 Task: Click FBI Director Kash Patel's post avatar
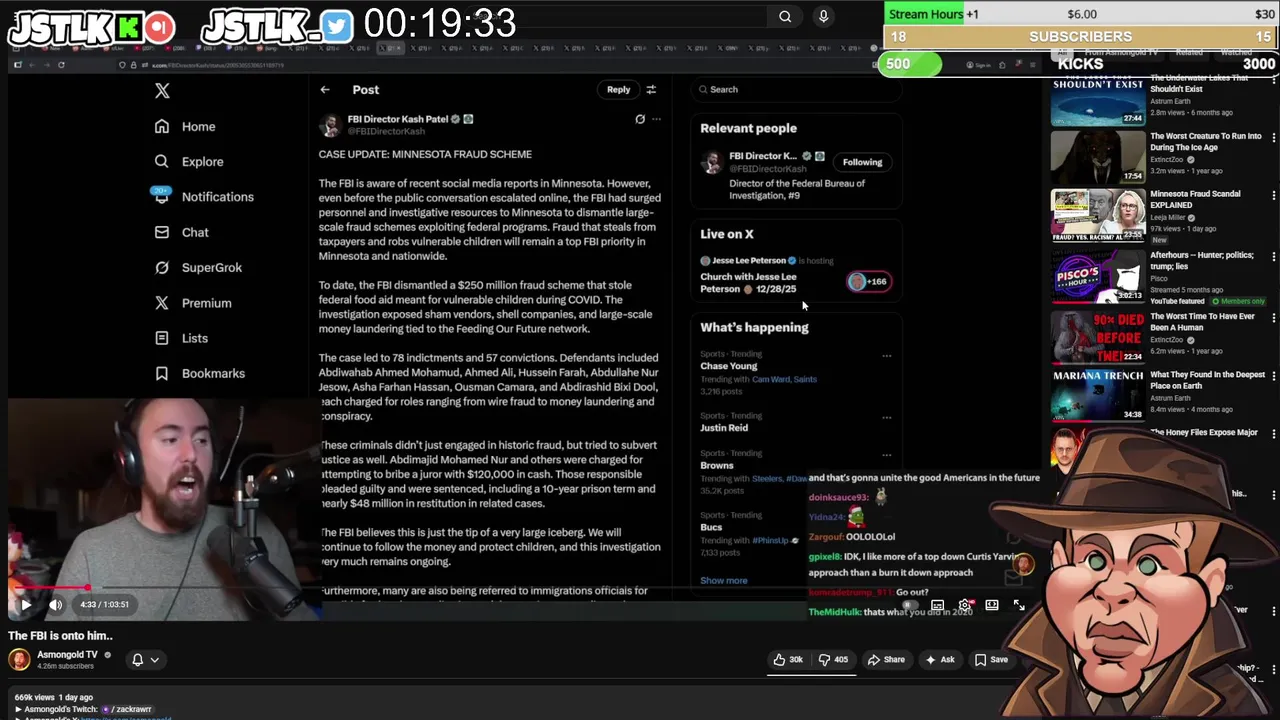point(330,125)
